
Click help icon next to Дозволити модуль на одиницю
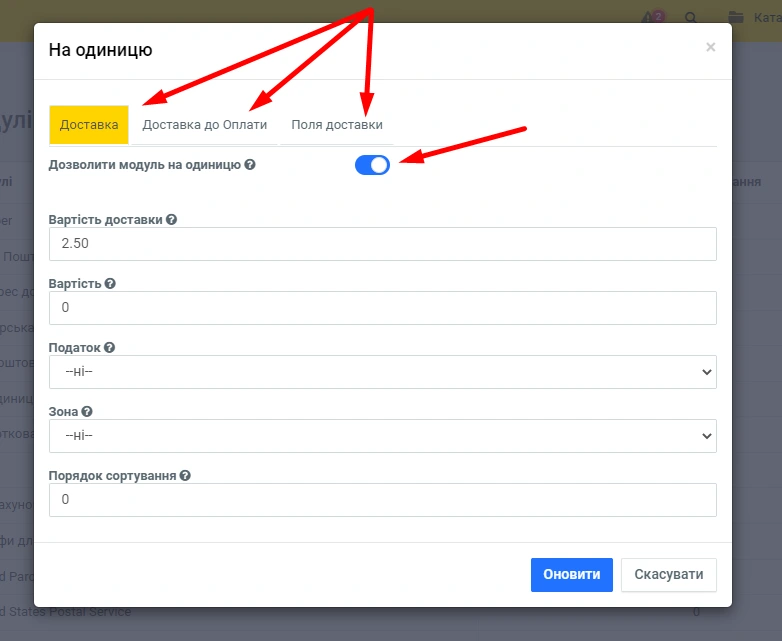pyautogui.click(x=250, y=164)
